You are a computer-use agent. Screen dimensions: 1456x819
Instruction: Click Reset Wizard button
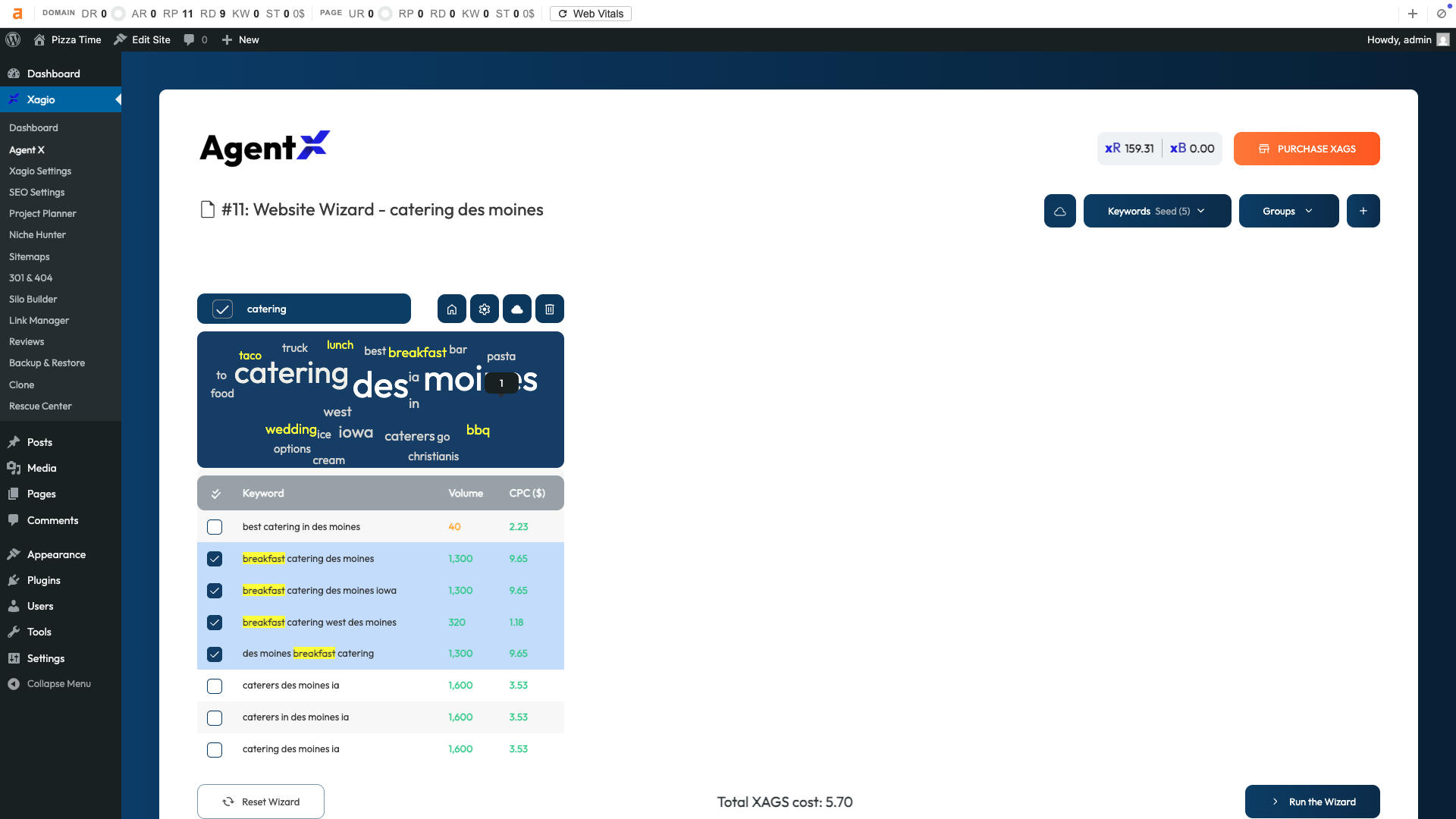click(x=261, y=802)
